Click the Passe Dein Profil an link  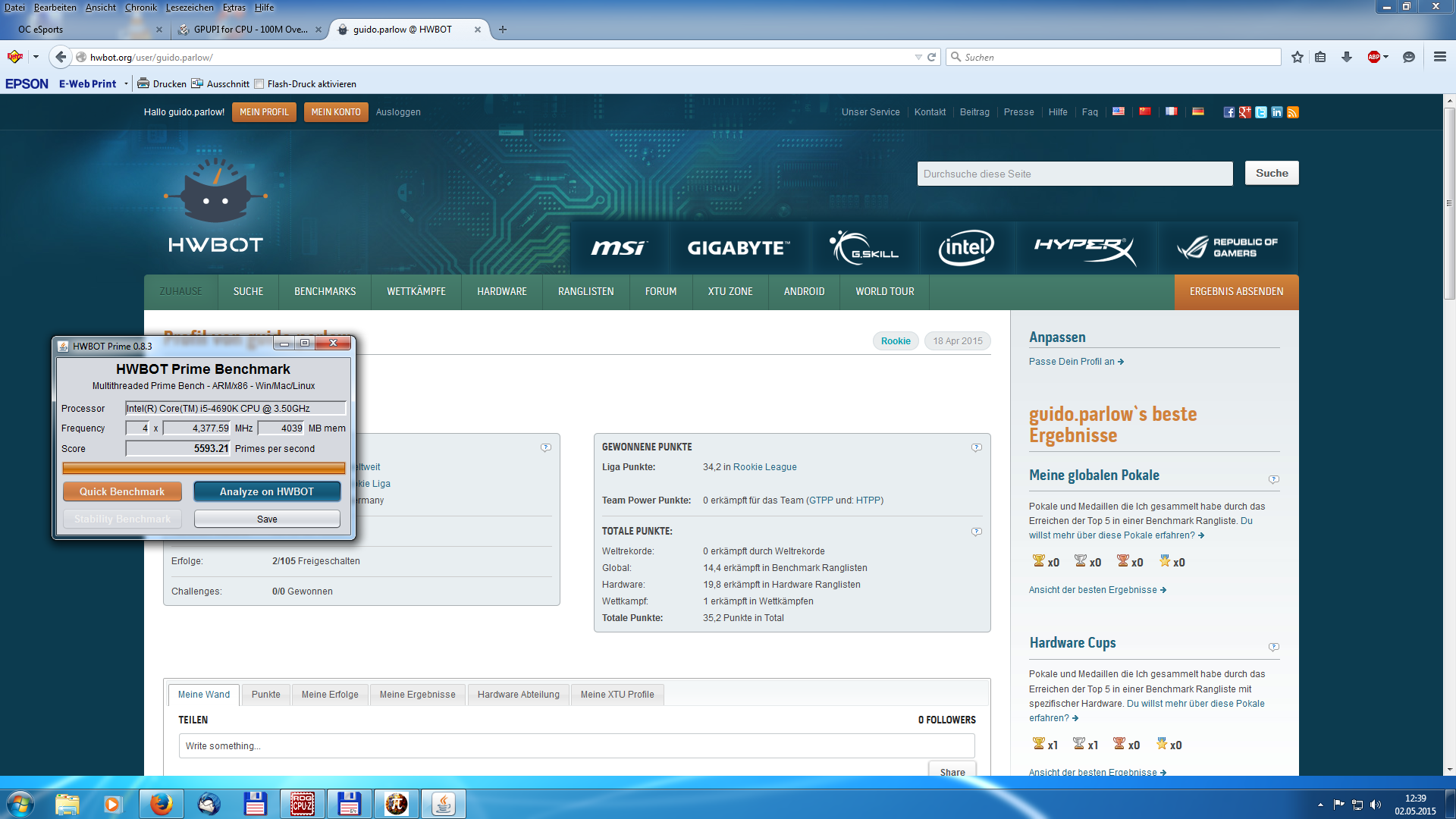point(1076,362)
